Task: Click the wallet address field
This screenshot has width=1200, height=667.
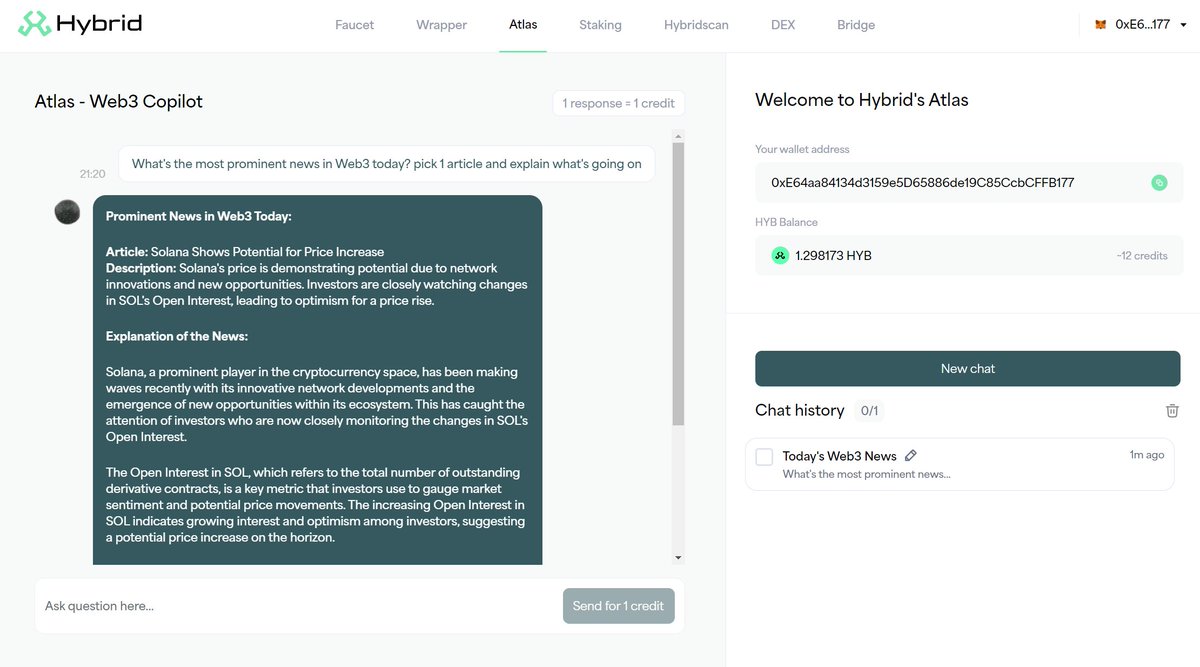Action: (x=968, y=183)
